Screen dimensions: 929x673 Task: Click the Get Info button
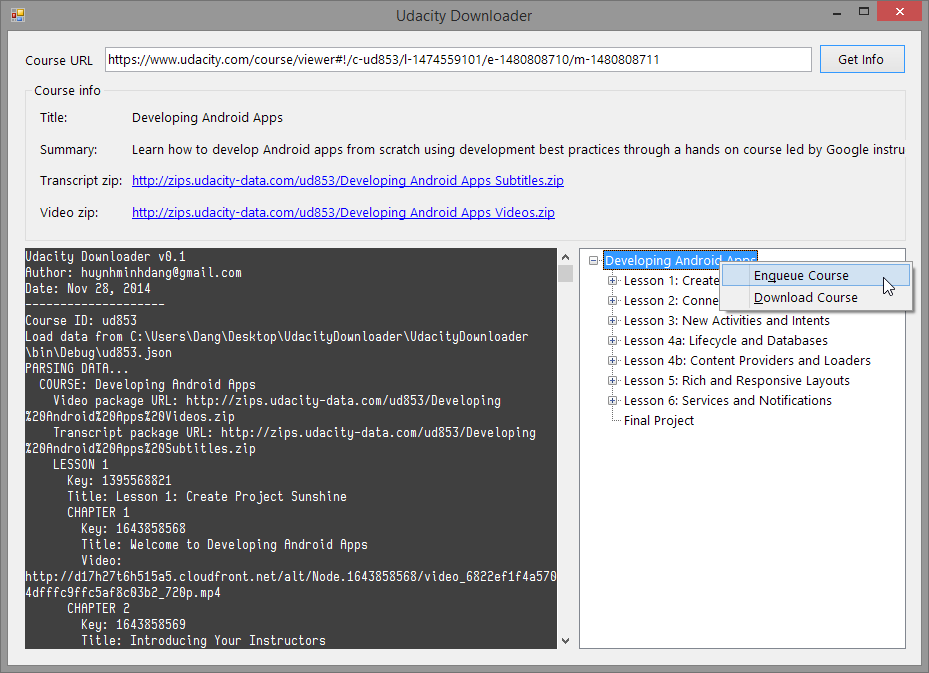[862, 59]
